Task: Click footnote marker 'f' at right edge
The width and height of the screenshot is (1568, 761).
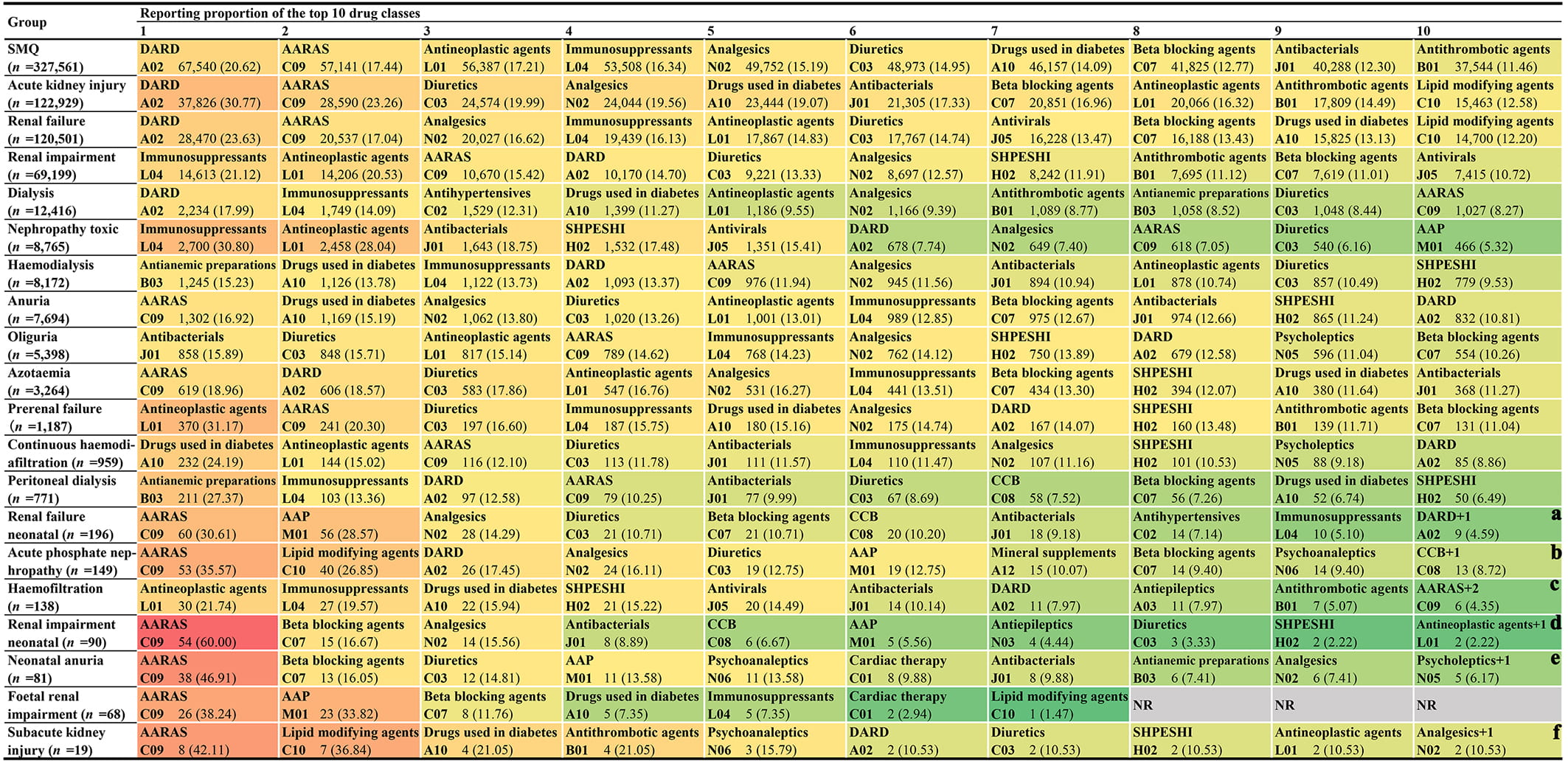Action: pos(1556,732)
